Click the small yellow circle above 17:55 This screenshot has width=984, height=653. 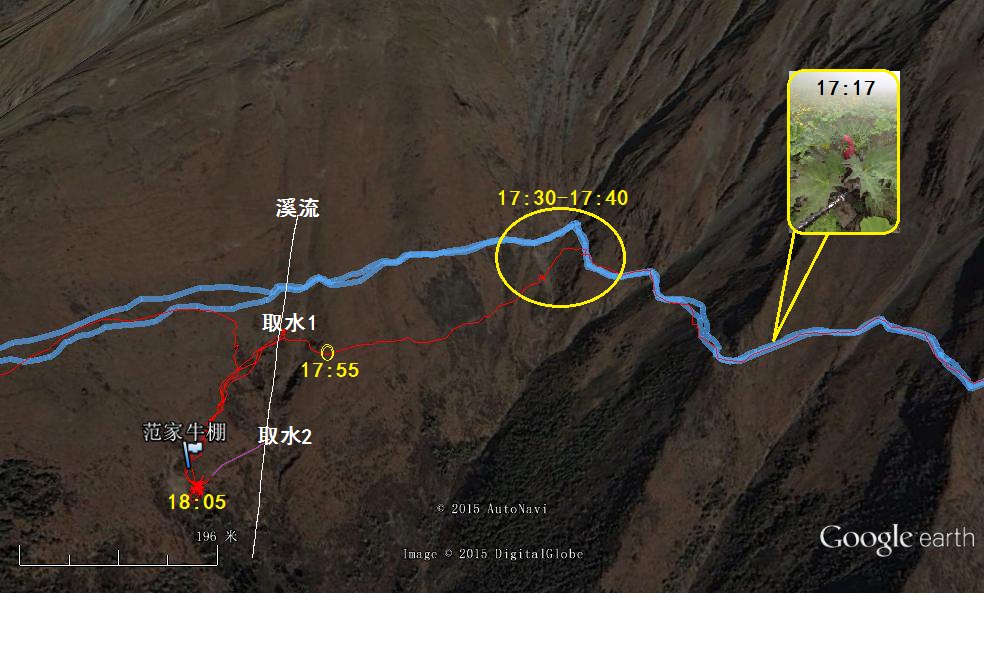click(x=327, y=352)
